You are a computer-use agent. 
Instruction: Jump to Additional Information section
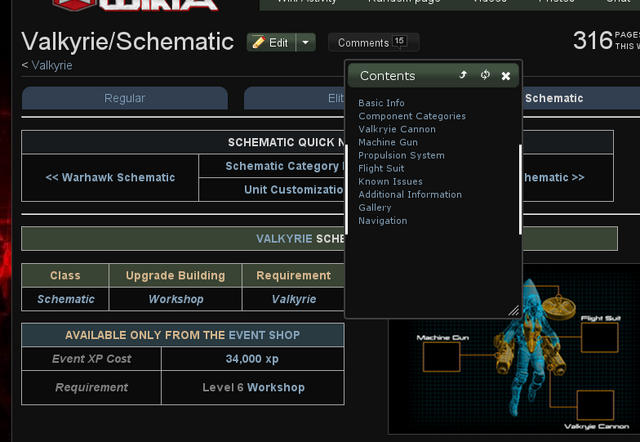[x=410, y=194]
